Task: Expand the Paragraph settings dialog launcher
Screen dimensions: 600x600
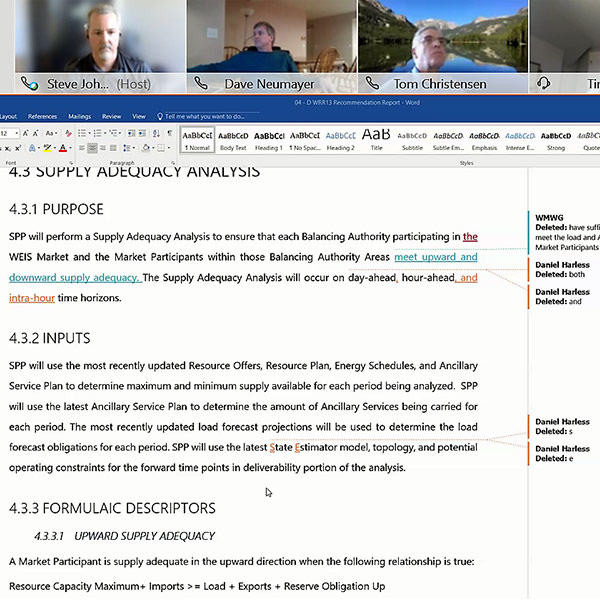Action: (174, 162)
